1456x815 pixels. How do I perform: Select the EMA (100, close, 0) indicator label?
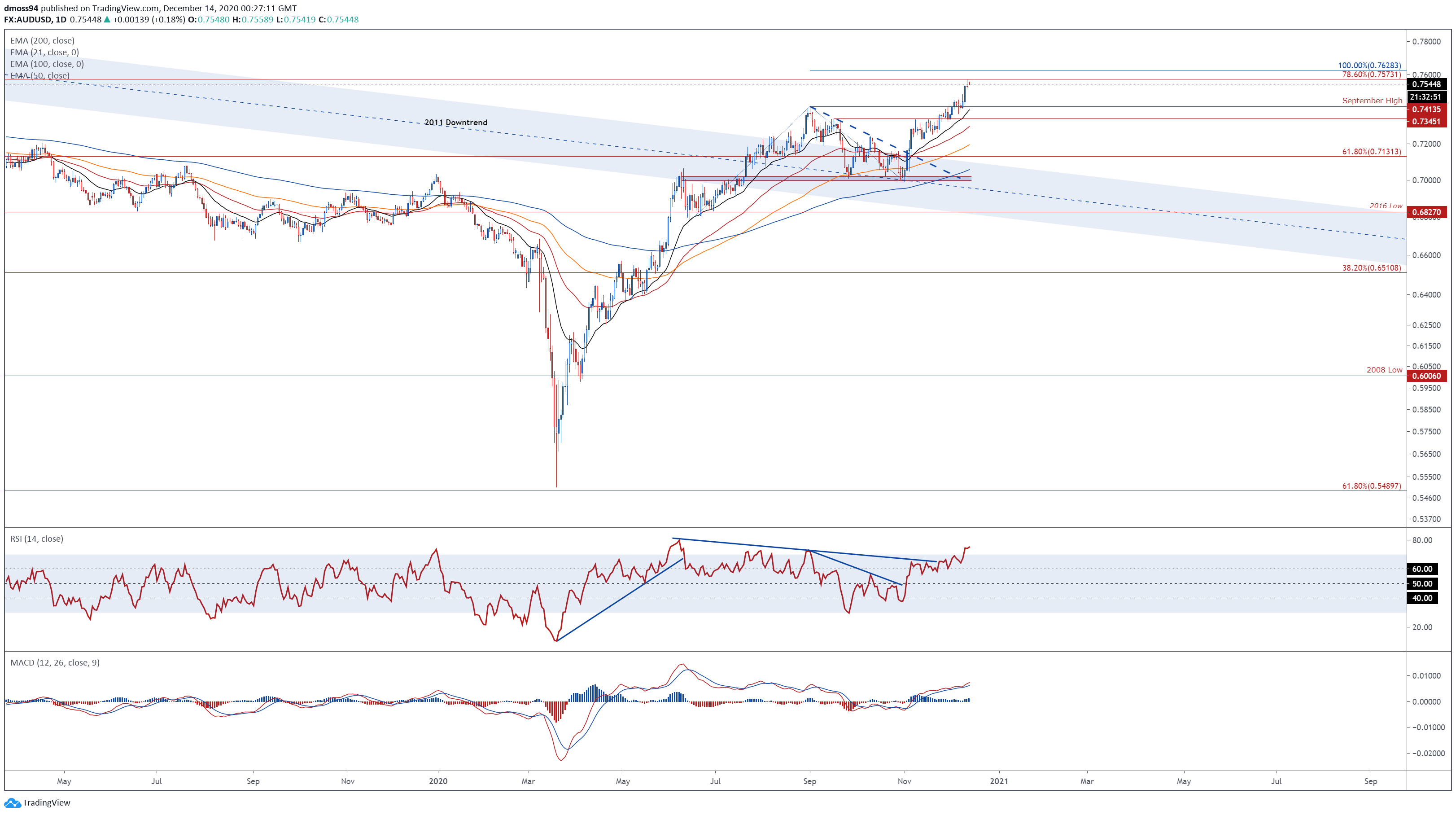47,64
